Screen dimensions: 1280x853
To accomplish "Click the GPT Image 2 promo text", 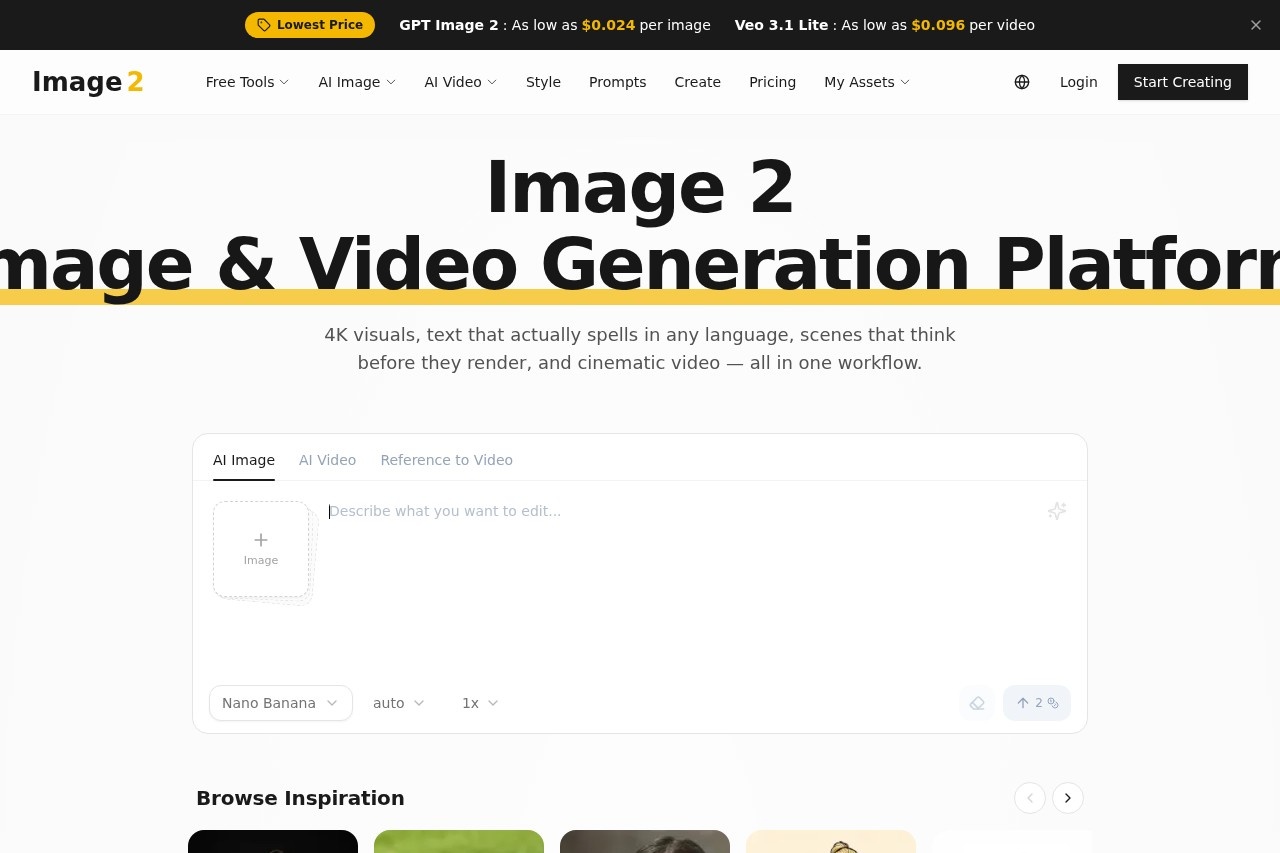I will click(x=555, y=25).
